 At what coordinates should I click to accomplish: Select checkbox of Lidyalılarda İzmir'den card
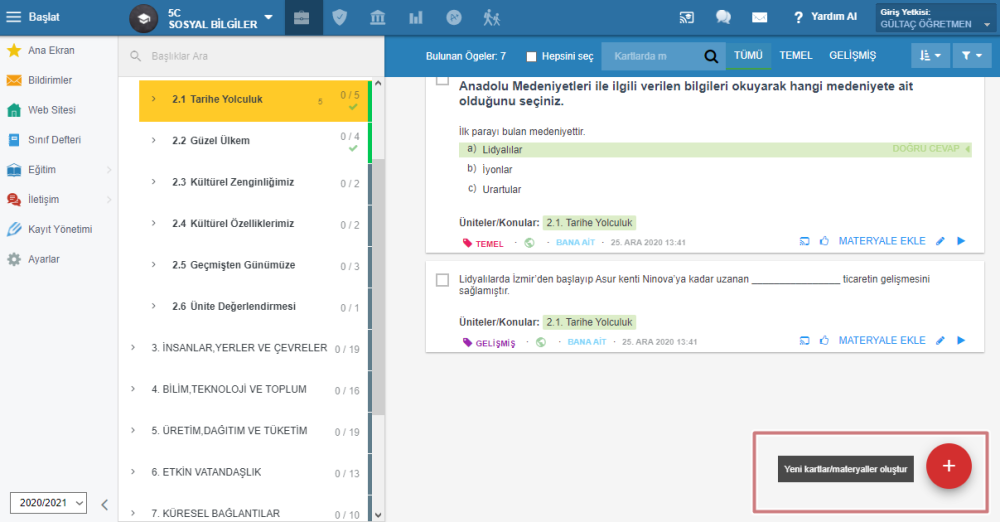click(442, 280)
